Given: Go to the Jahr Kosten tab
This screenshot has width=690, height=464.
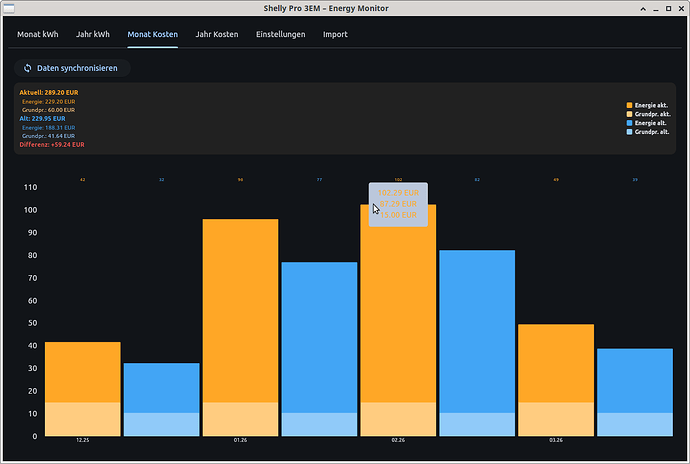Looking at the screenshot, I should [x=217, y=34].
